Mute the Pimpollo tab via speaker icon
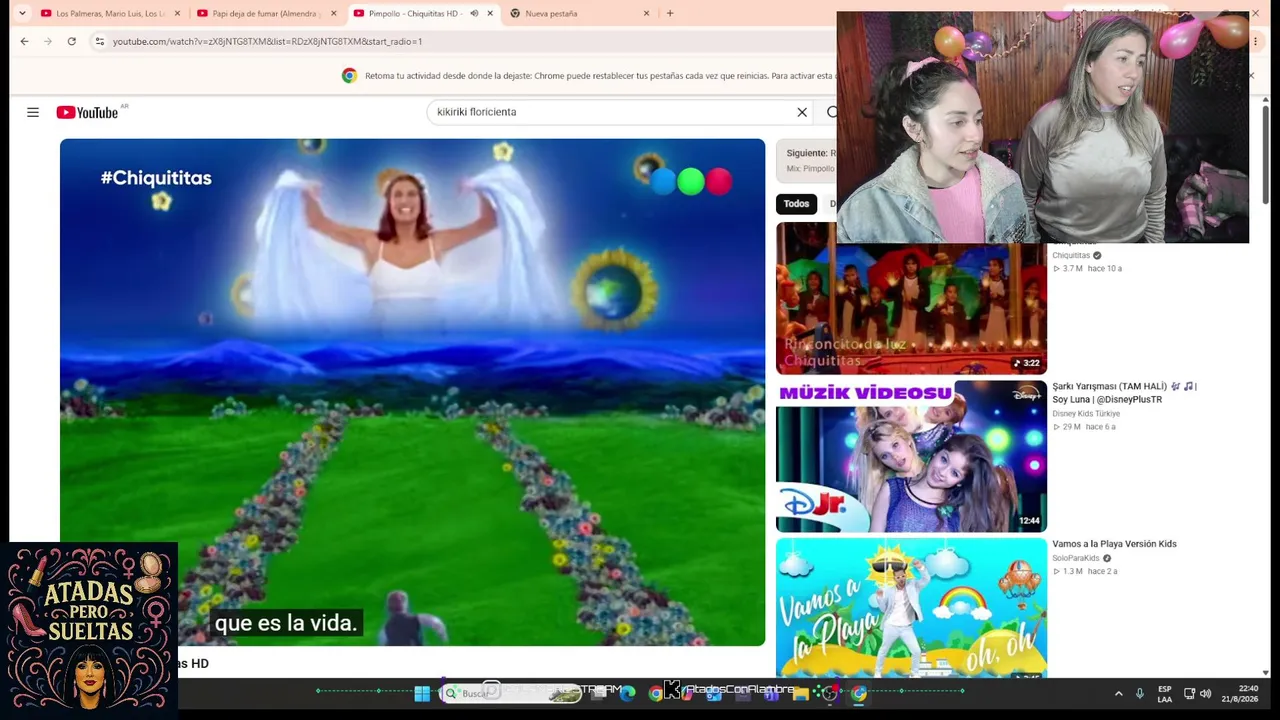1280x720 pixels. click(x=474, y=13)
